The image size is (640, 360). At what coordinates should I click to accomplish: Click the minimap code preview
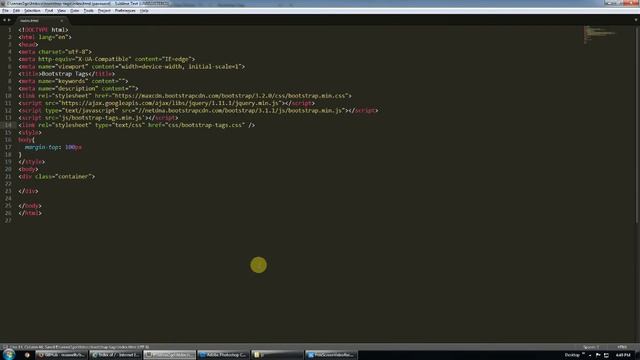tap(599, 34)
